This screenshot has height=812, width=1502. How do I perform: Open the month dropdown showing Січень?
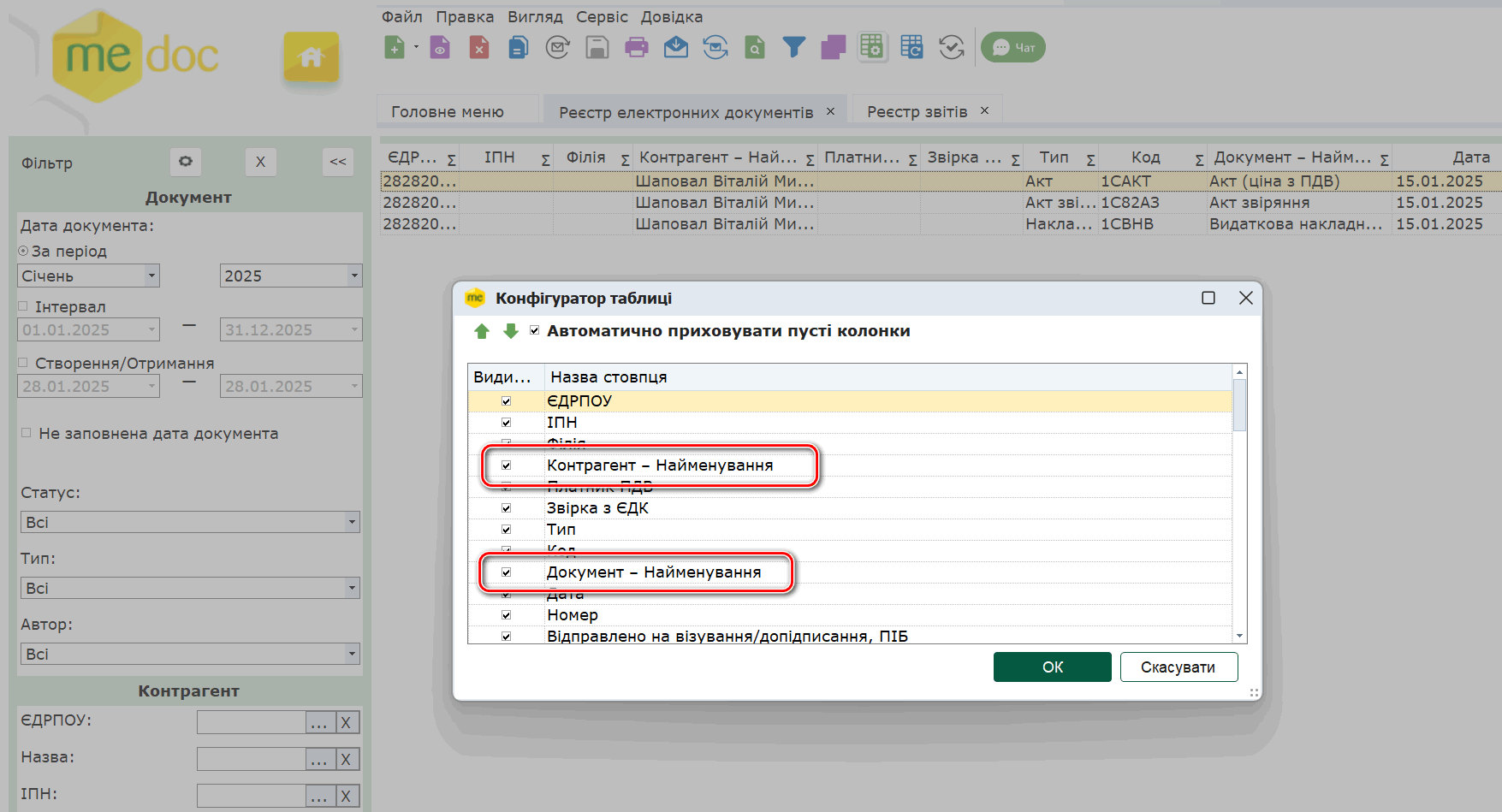tap(151, 276)
